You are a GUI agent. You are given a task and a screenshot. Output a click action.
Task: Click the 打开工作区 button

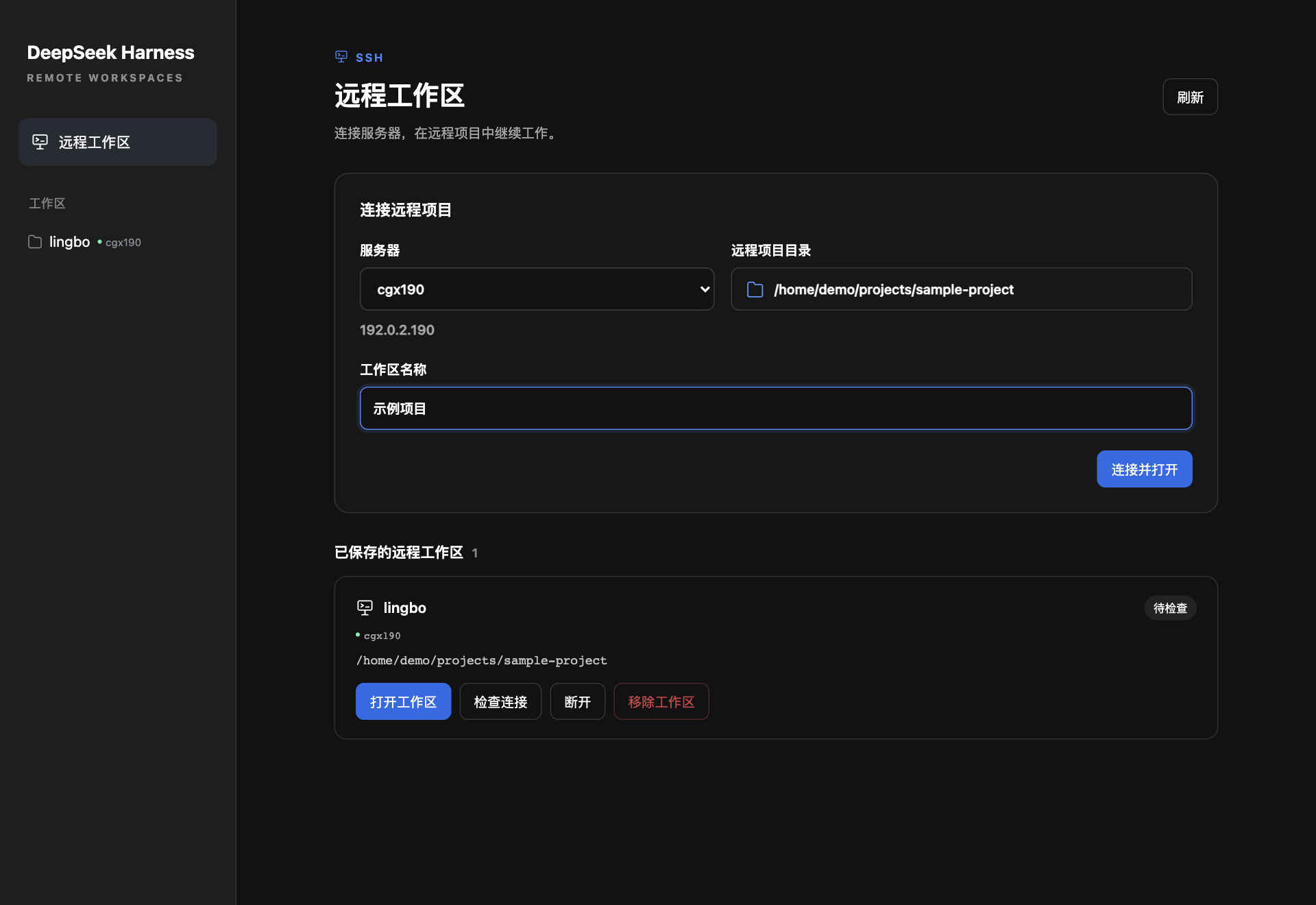[403, 702]
